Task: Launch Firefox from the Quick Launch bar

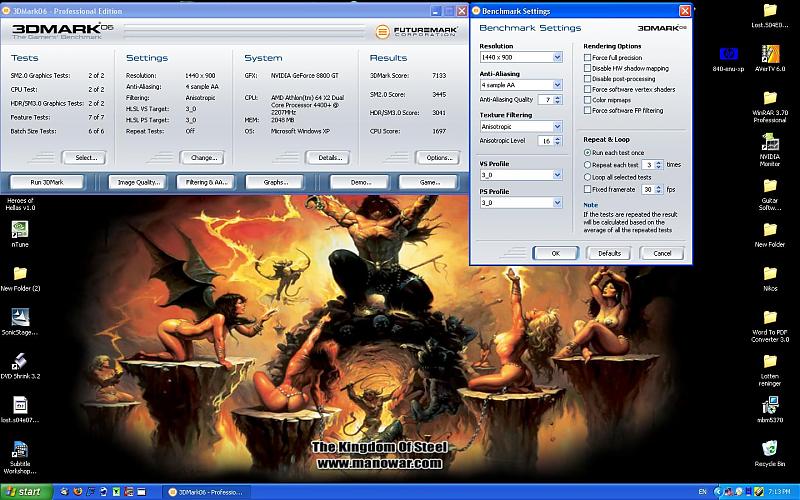Action: [78, 492]
